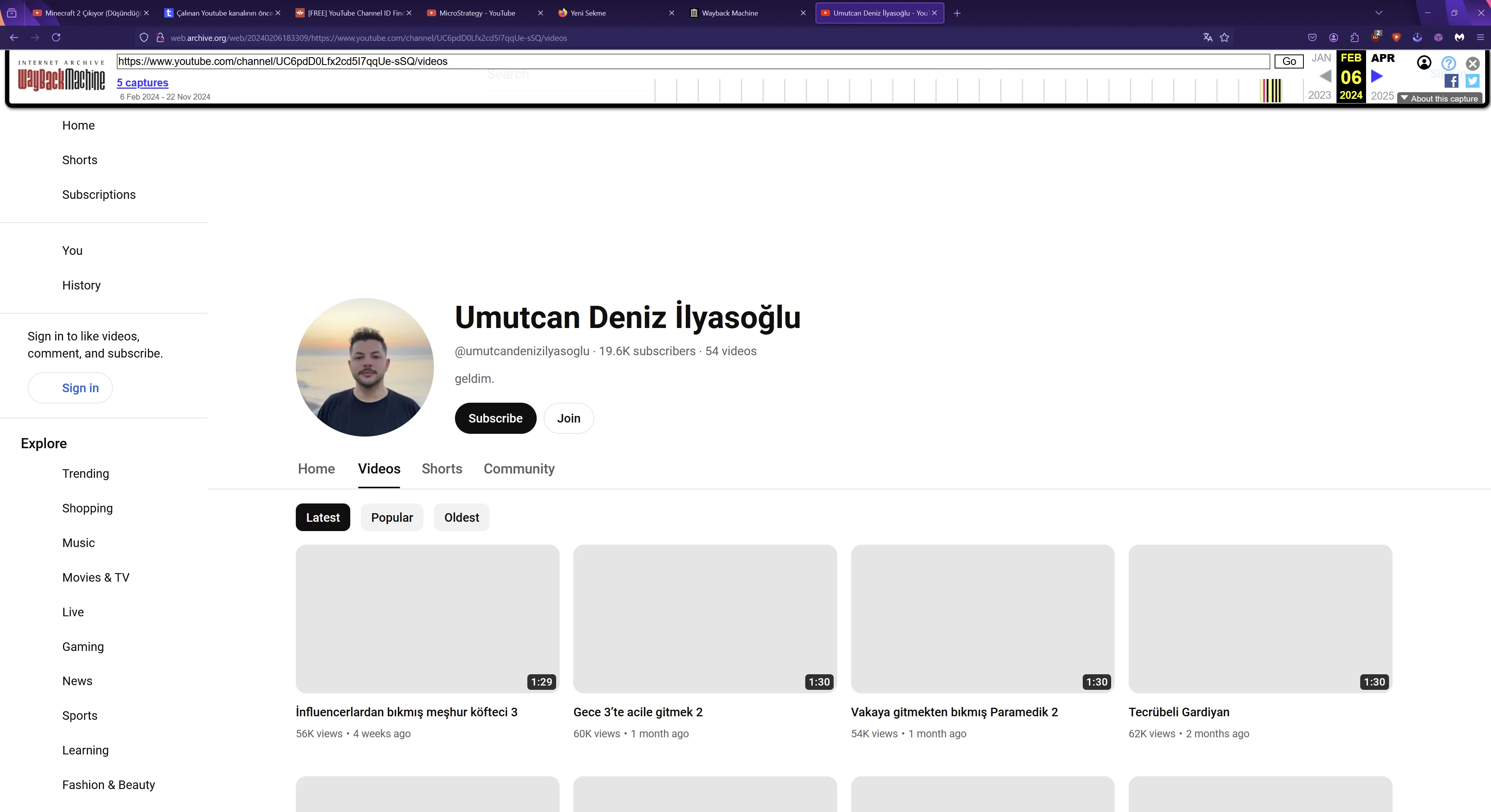
Task: Open Gaming in Explore
Action: (x=83, y=647)
